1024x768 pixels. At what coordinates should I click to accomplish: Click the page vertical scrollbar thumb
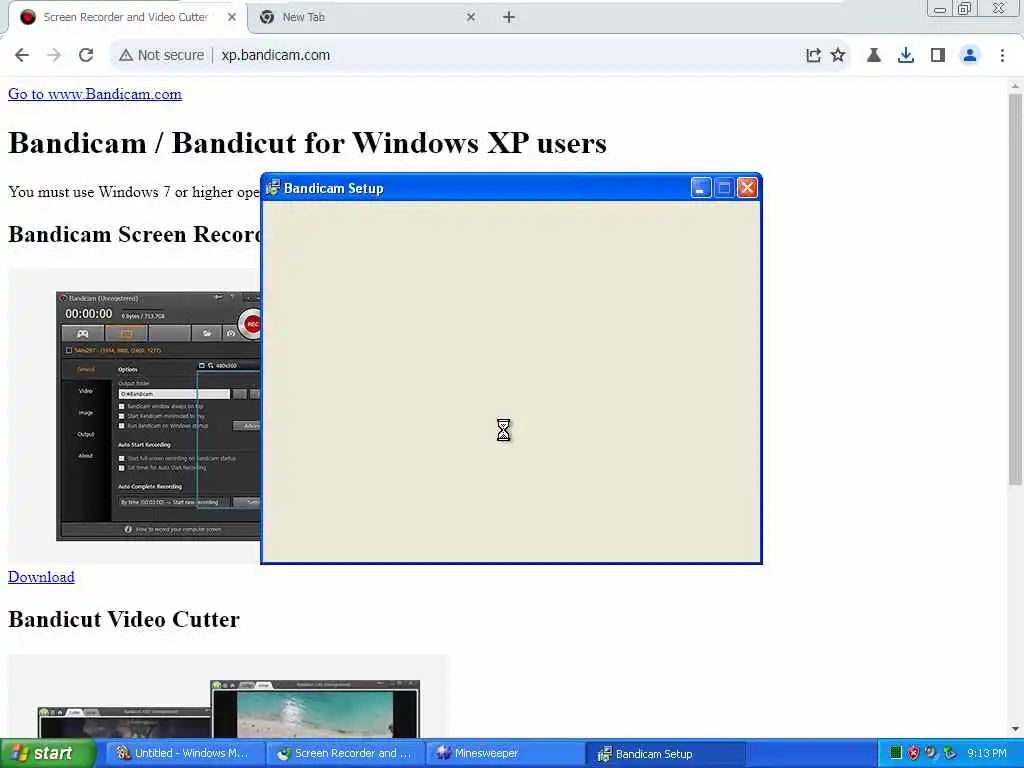click(x=1015, y=289)
